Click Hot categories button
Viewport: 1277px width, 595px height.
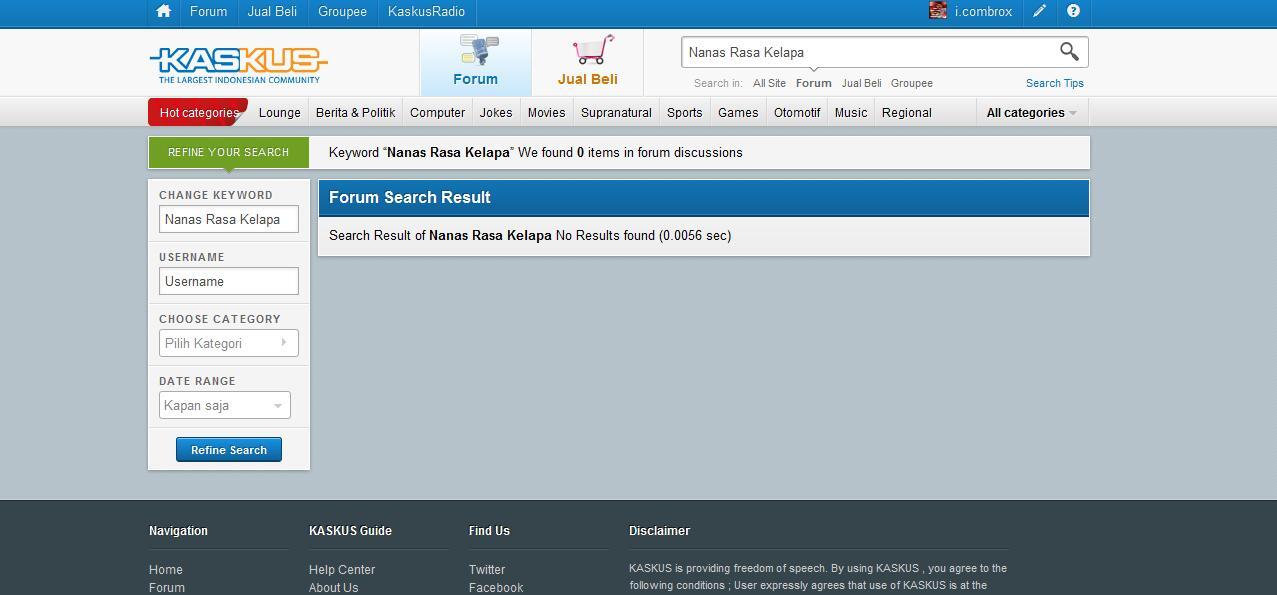point(198,112)
